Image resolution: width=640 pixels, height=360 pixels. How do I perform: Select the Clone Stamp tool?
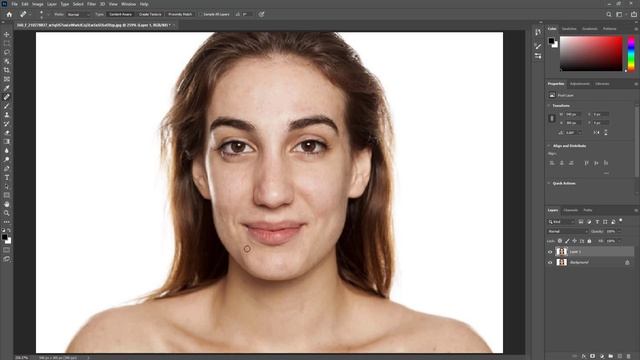(7, 115)
